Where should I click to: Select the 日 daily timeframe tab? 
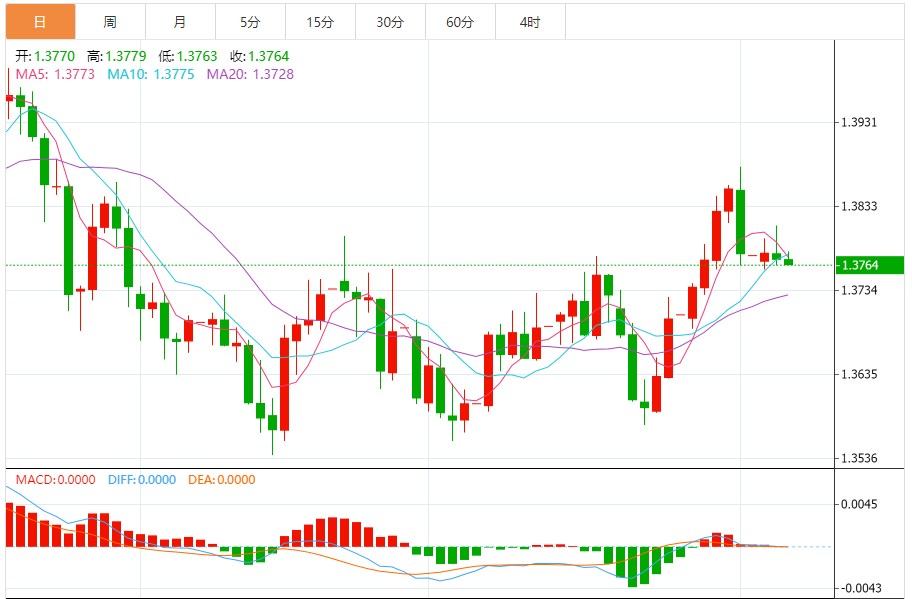(40, 22)
